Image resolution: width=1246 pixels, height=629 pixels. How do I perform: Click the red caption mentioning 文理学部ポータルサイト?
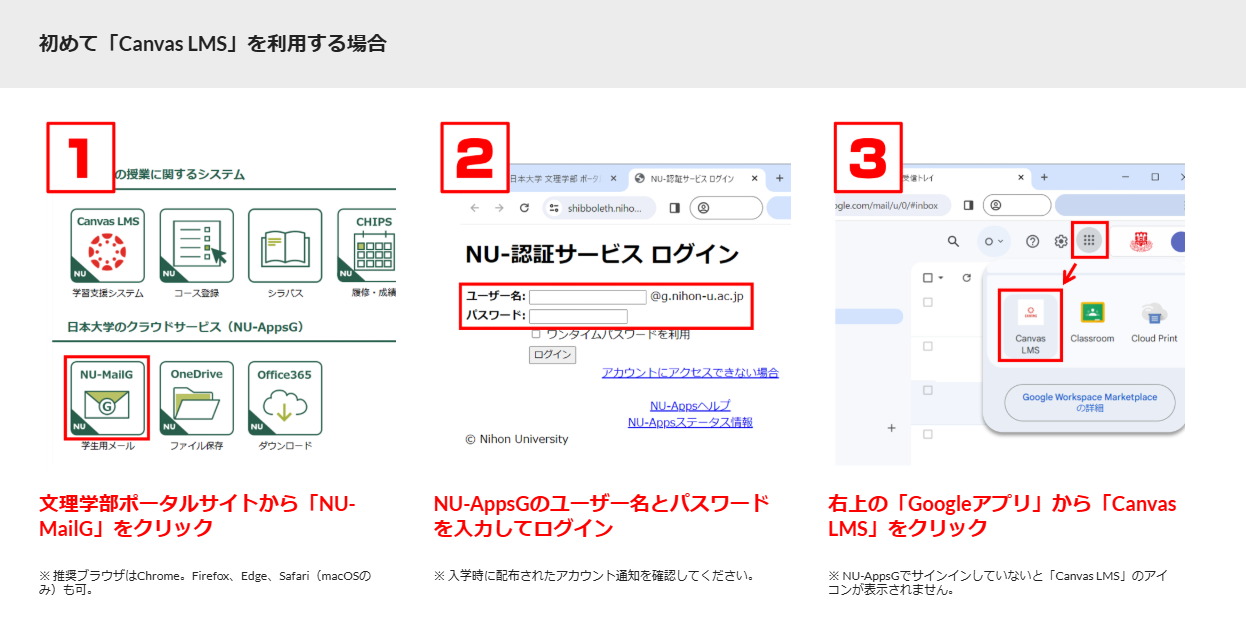(197, 515)
